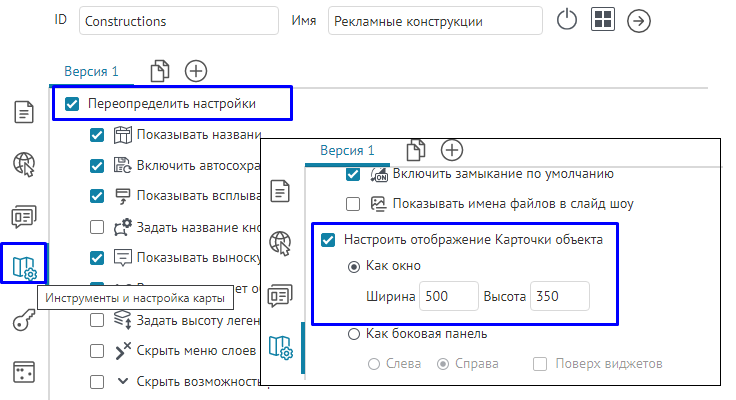This screenshot has height=400, width=736.
Task: Toggle the Показывать выноску checkbox
Action: (x=97, y=258)
